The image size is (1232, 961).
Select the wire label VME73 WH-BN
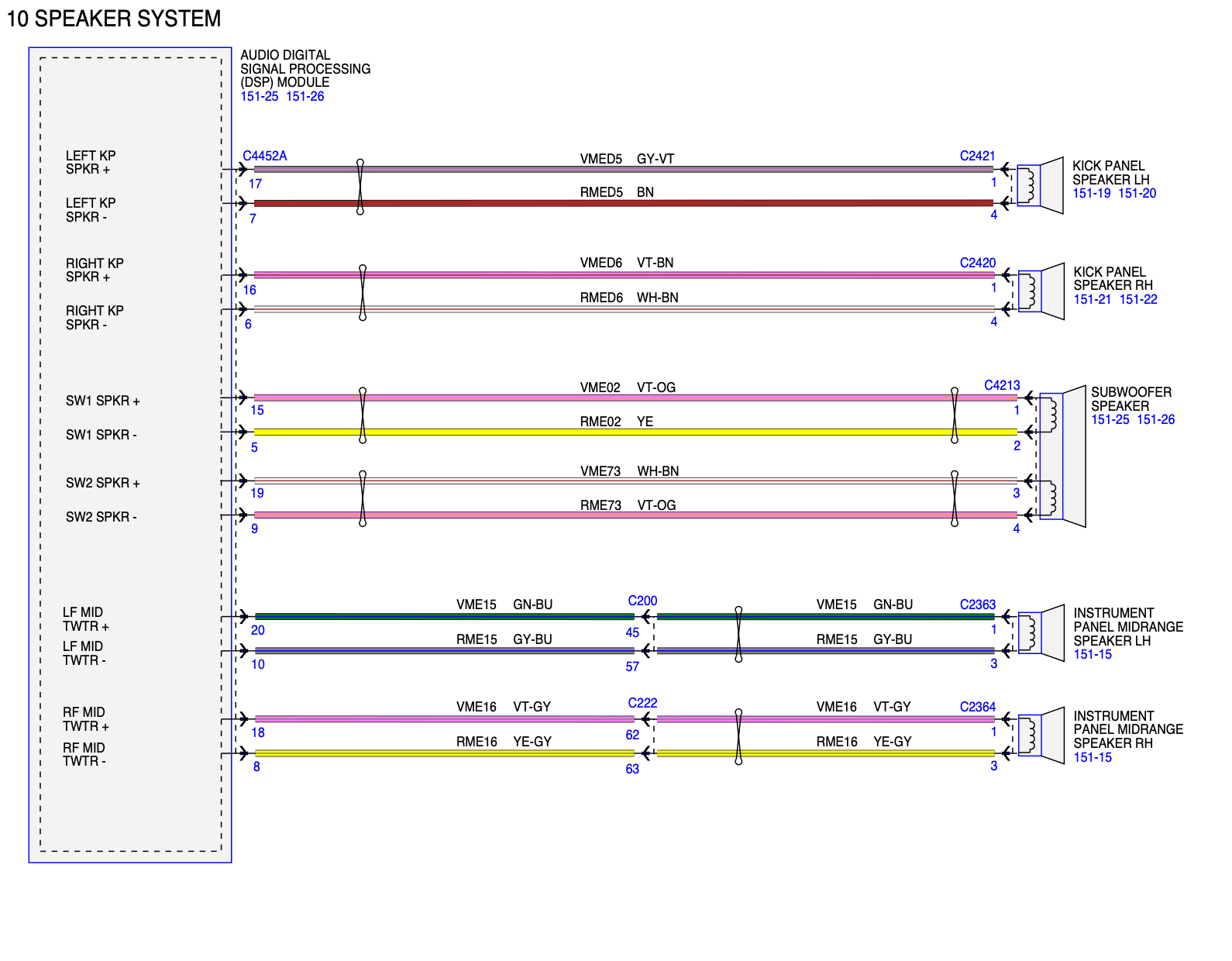(x=629, y=472)
